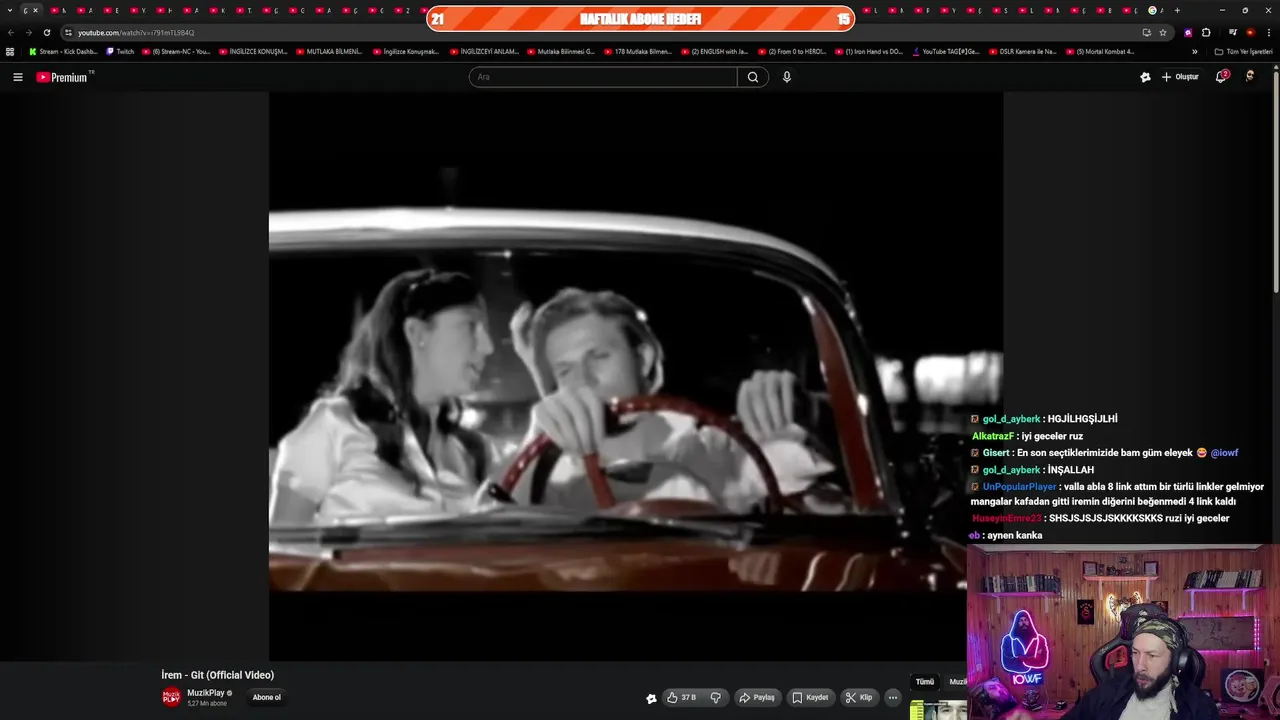
Task: Open the recommended video thumbnail under Tümü
Action: click(938, 710)
